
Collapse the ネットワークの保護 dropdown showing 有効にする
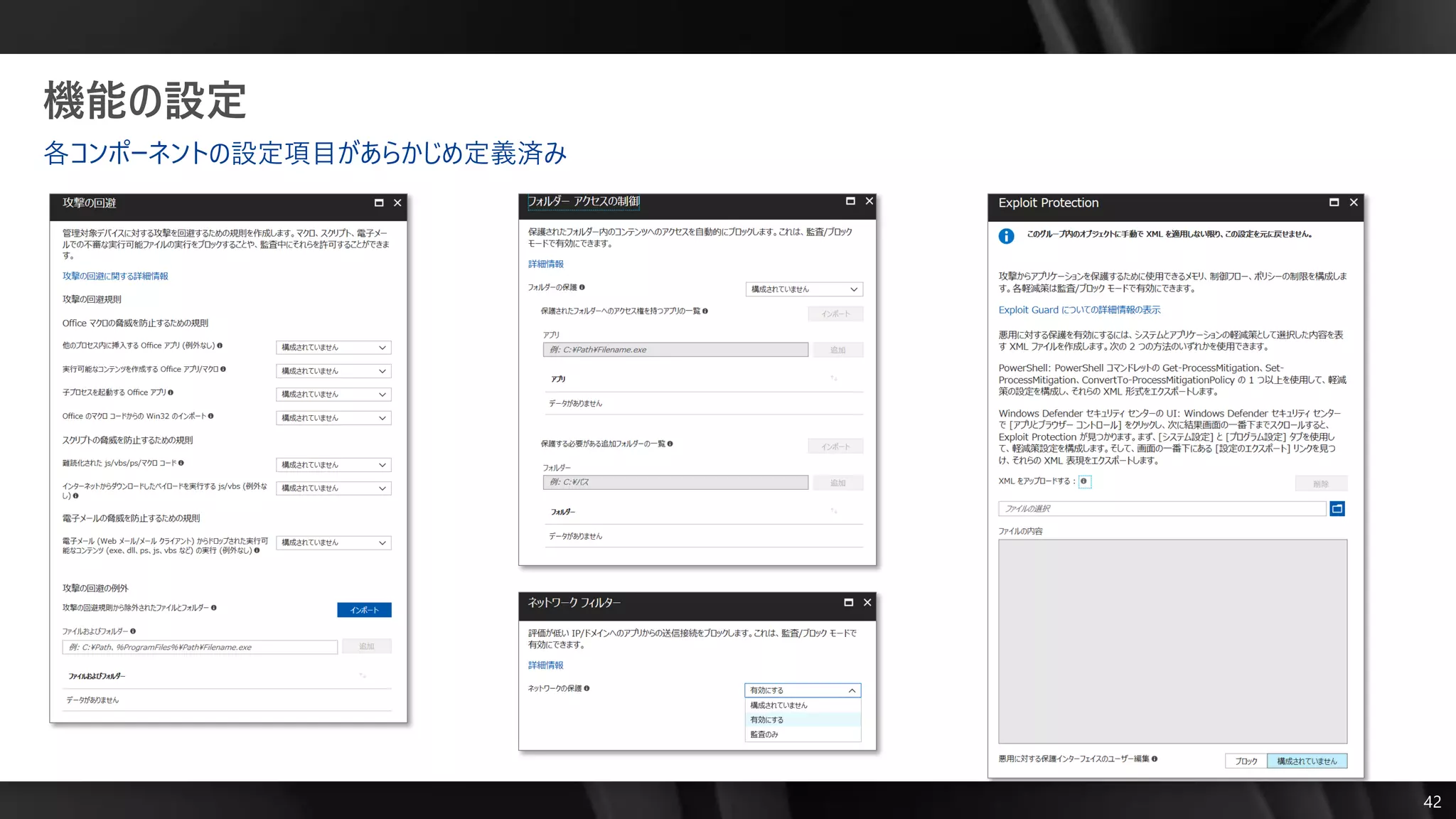(802, 690)
